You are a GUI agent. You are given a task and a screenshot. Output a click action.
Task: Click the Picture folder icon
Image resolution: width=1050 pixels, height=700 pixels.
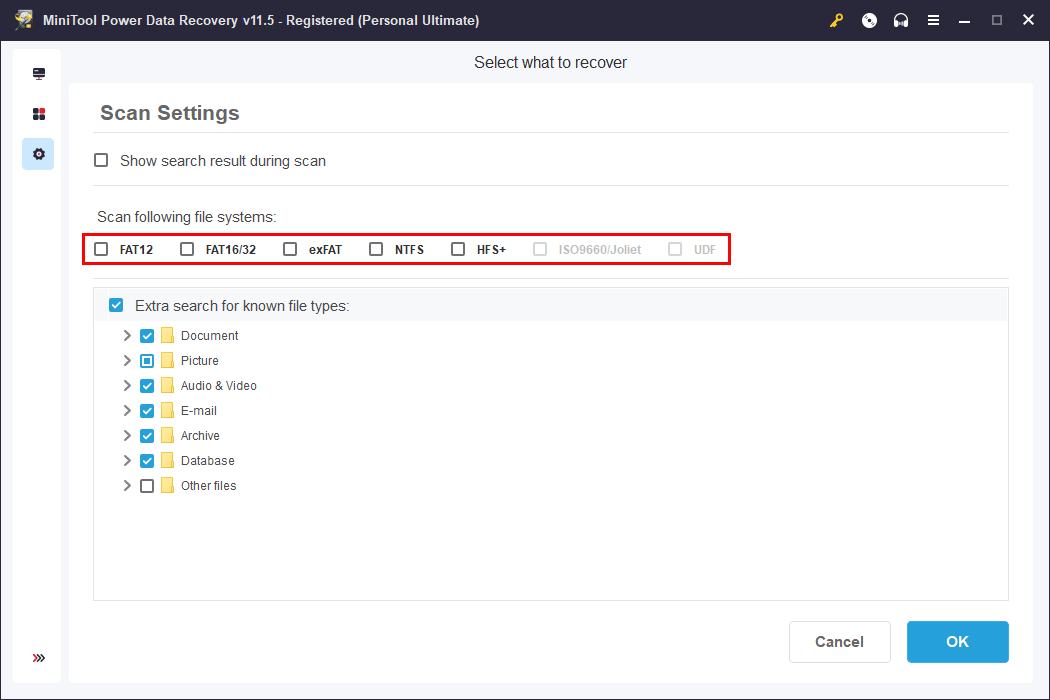point(167,360)
